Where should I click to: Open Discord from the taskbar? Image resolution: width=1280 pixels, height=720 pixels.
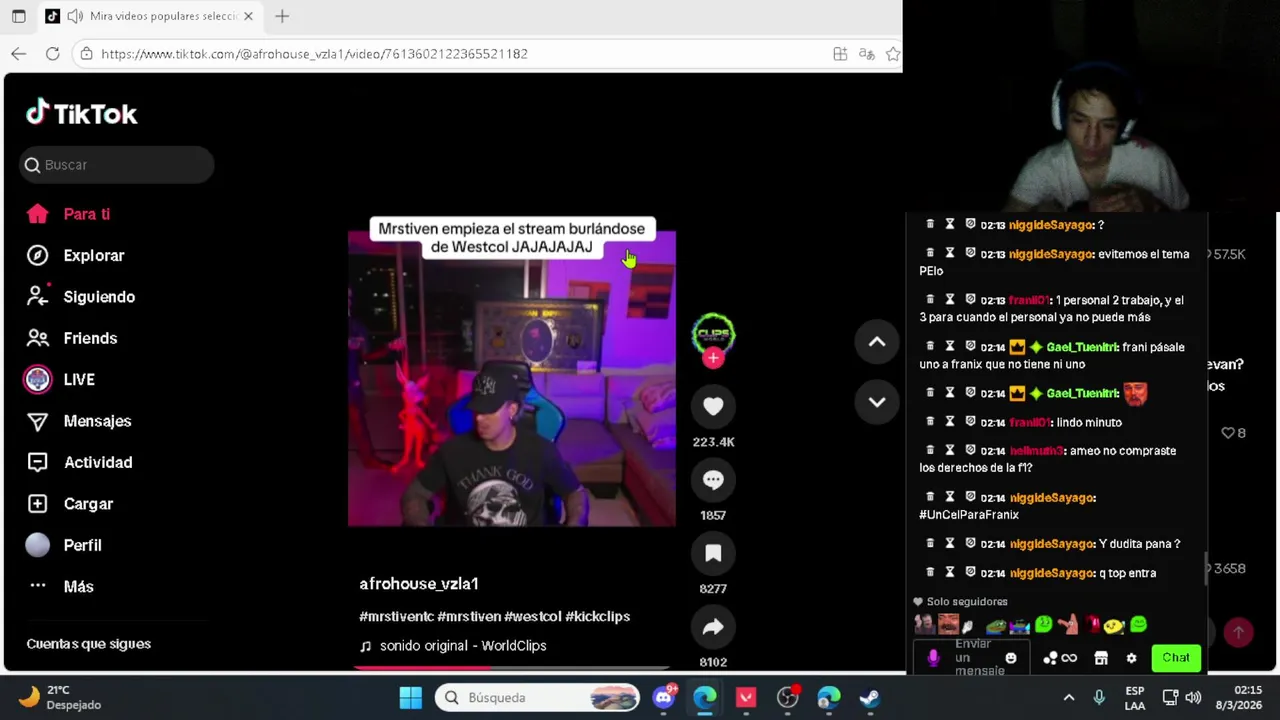(664, 698)
